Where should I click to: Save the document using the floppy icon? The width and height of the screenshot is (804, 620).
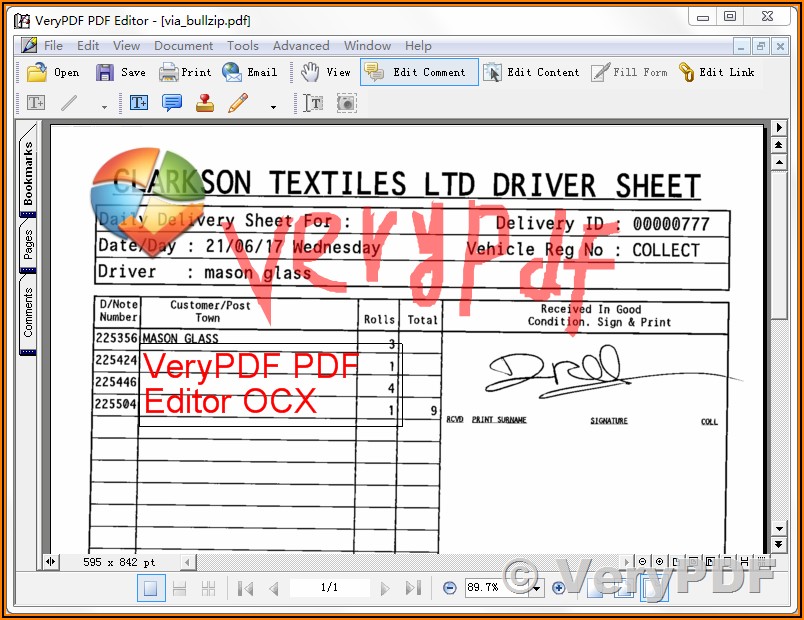[x=121, y=72]
